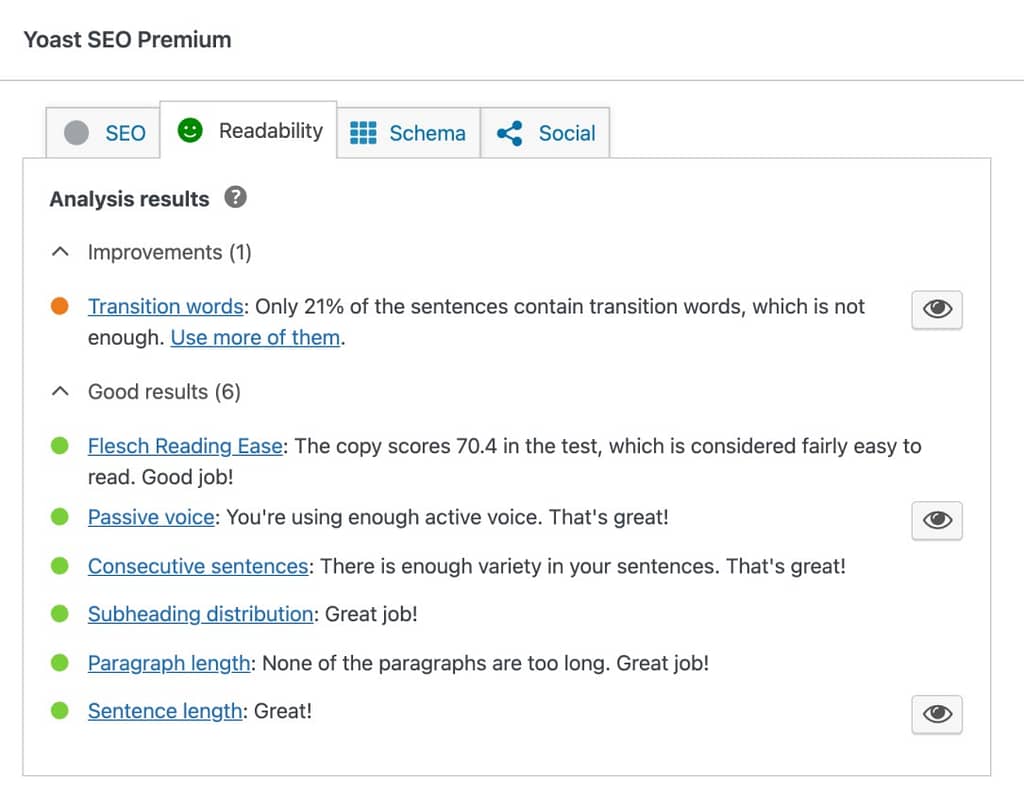
Task: Click the gray SEO score circle icon
Action: (x=76, y=133)
